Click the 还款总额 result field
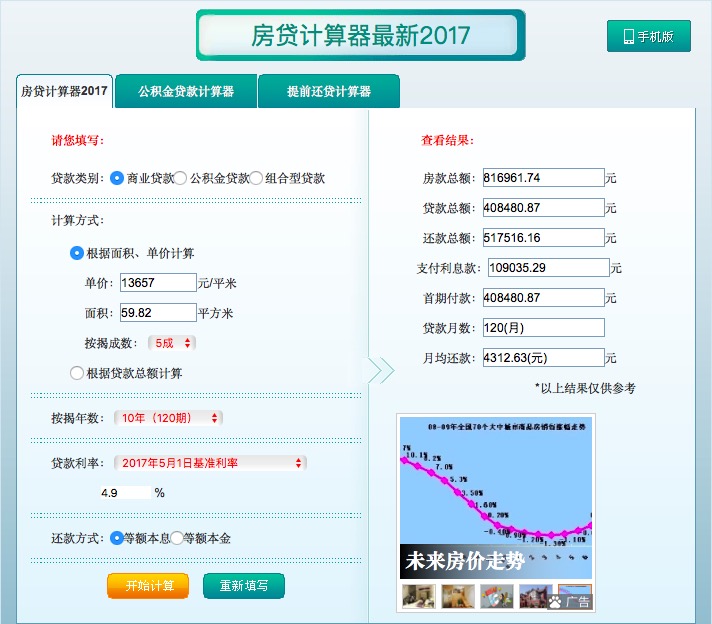 point(544,238)
